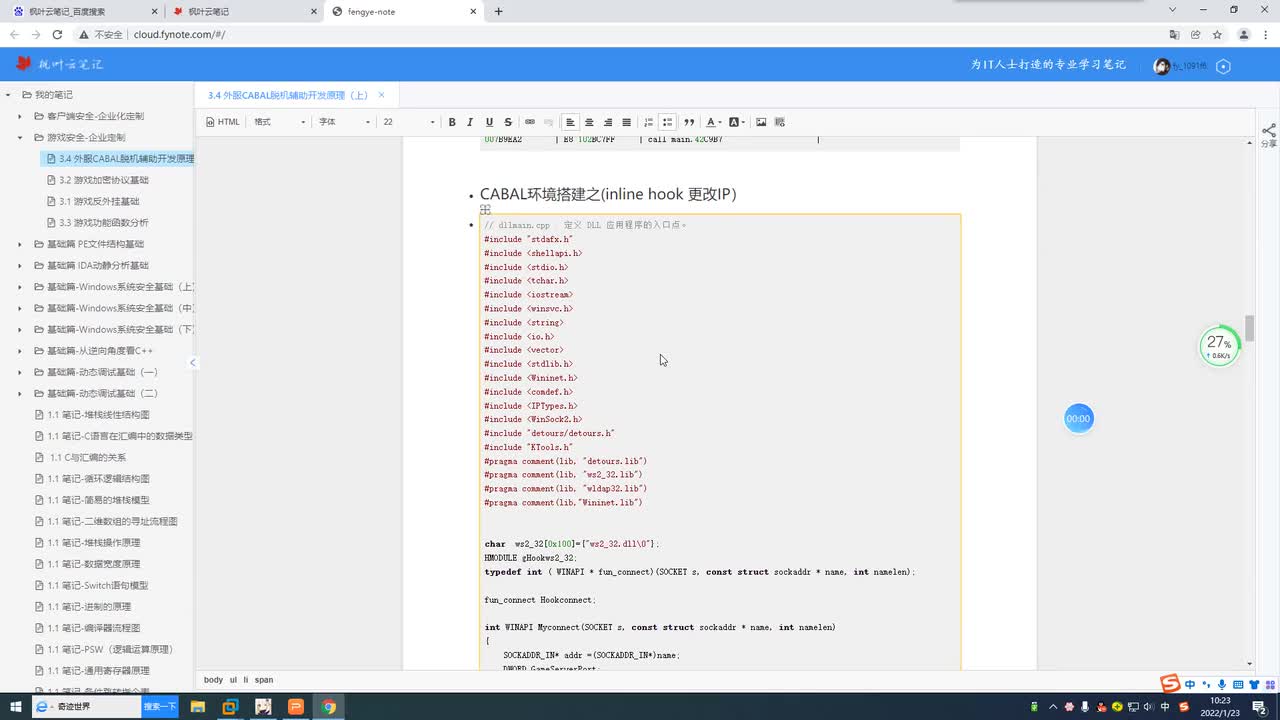
Task: Click the translate page icon
Action: coord(1174,34)
